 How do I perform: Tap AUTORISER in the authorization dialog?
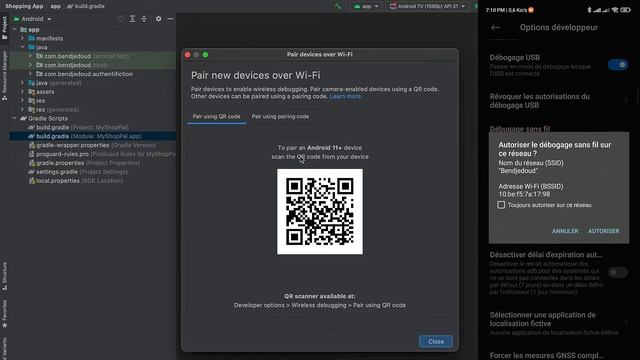point(603,231)
